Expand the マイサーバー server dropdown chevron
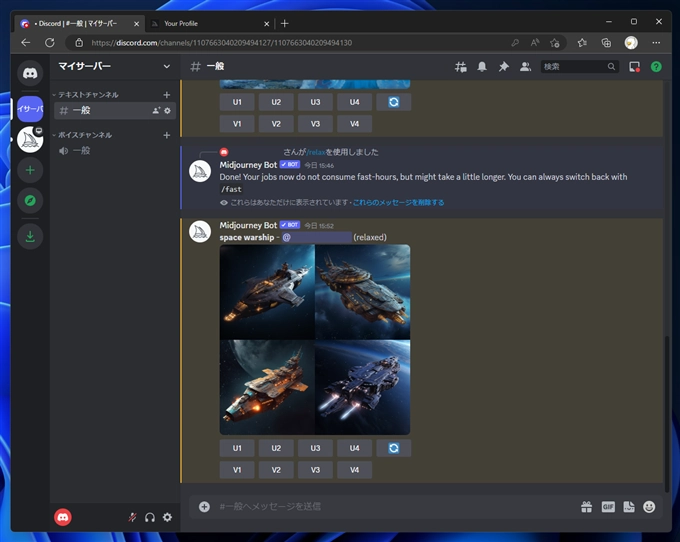The width and height of the screenshot is (680, 542). tap(167, 66)
